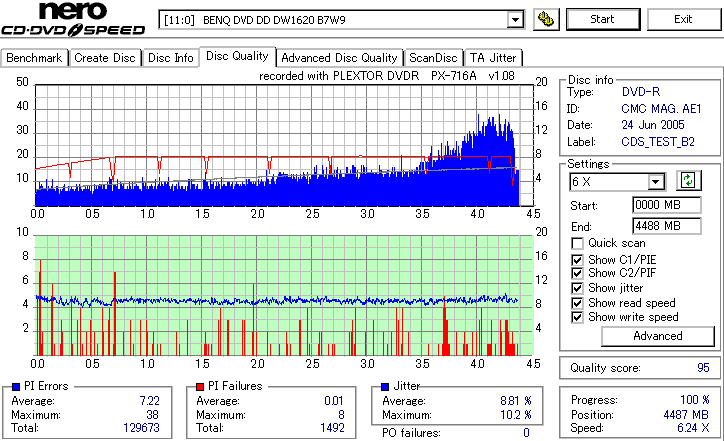724x441 pixels.
Task: Open the Advanced Disc Quality tab
Action: (339, 58)
